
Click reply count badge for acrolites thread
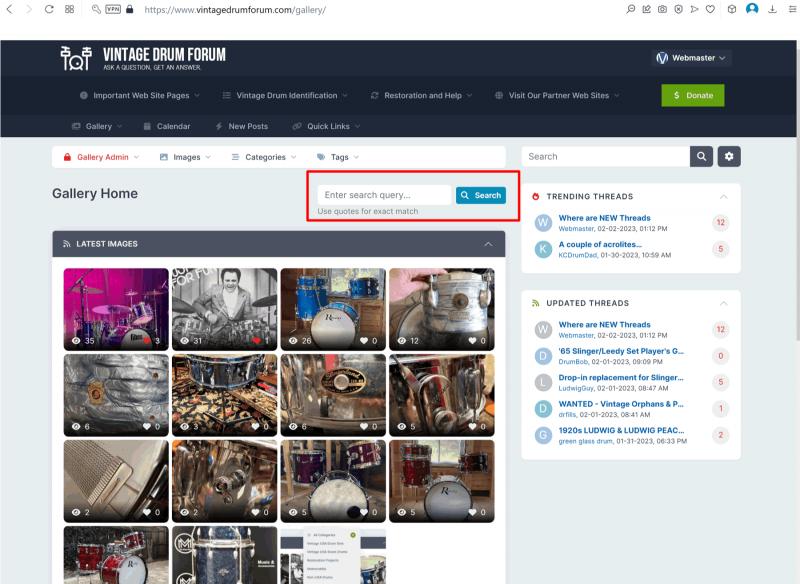(720, 249)
